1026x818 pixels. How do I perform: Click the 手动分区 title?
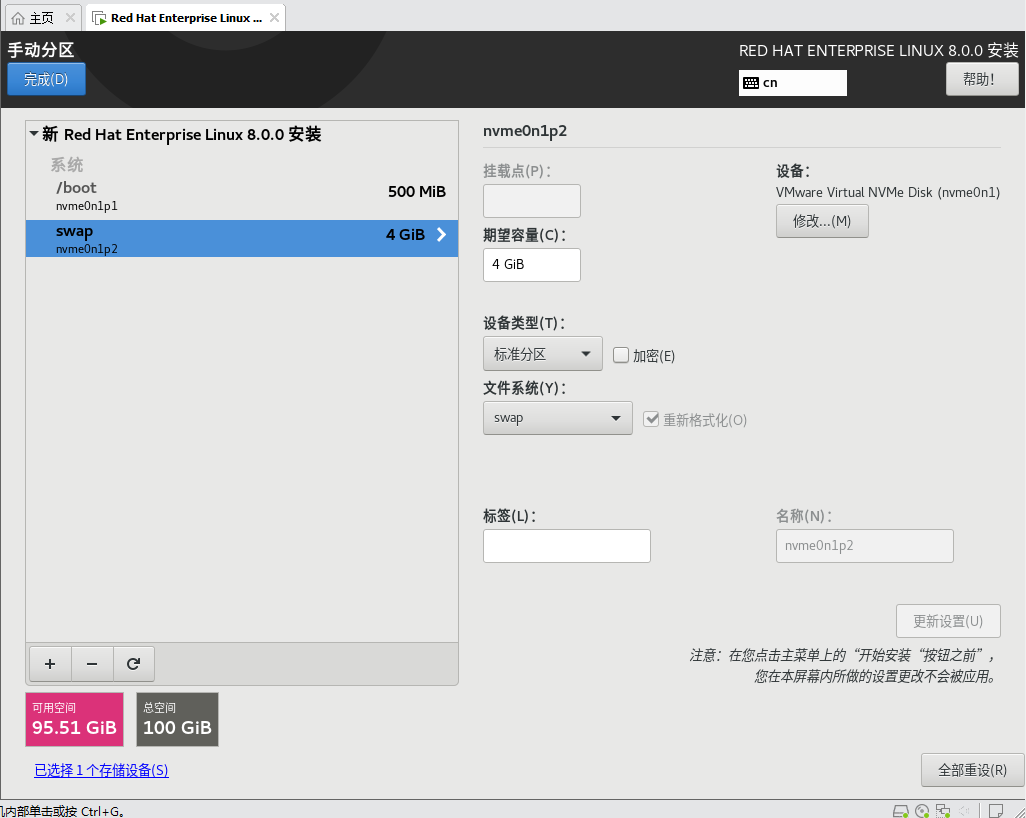pos(41,50)
